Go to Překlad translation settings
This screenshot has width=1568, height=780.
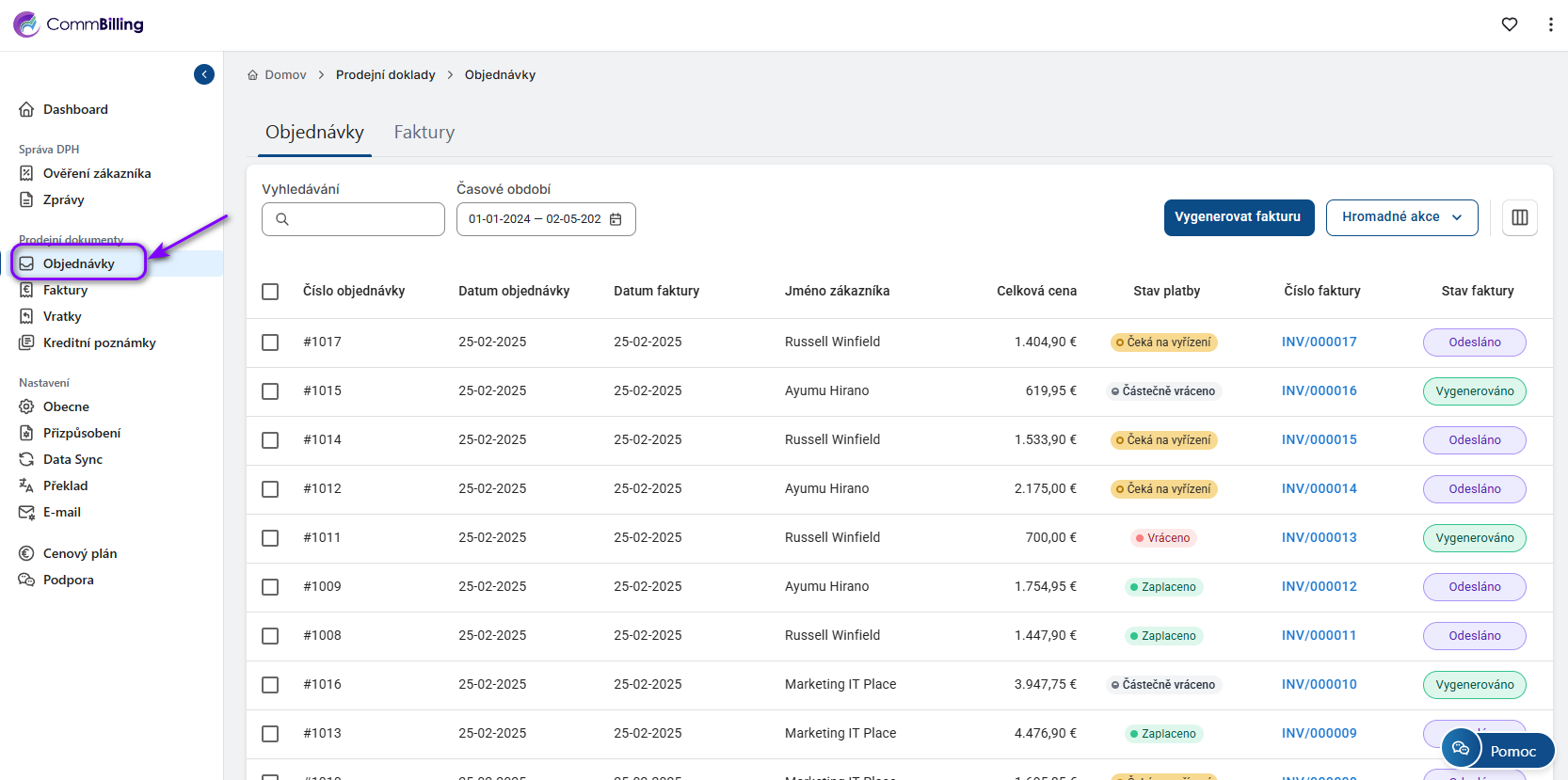[x=65, y=486]
